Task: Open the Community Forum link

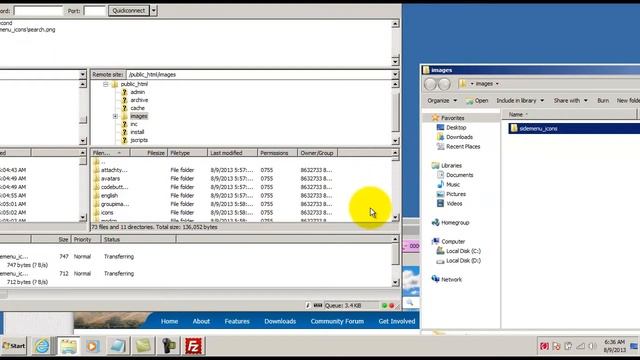Action: (x=337, y=321)
